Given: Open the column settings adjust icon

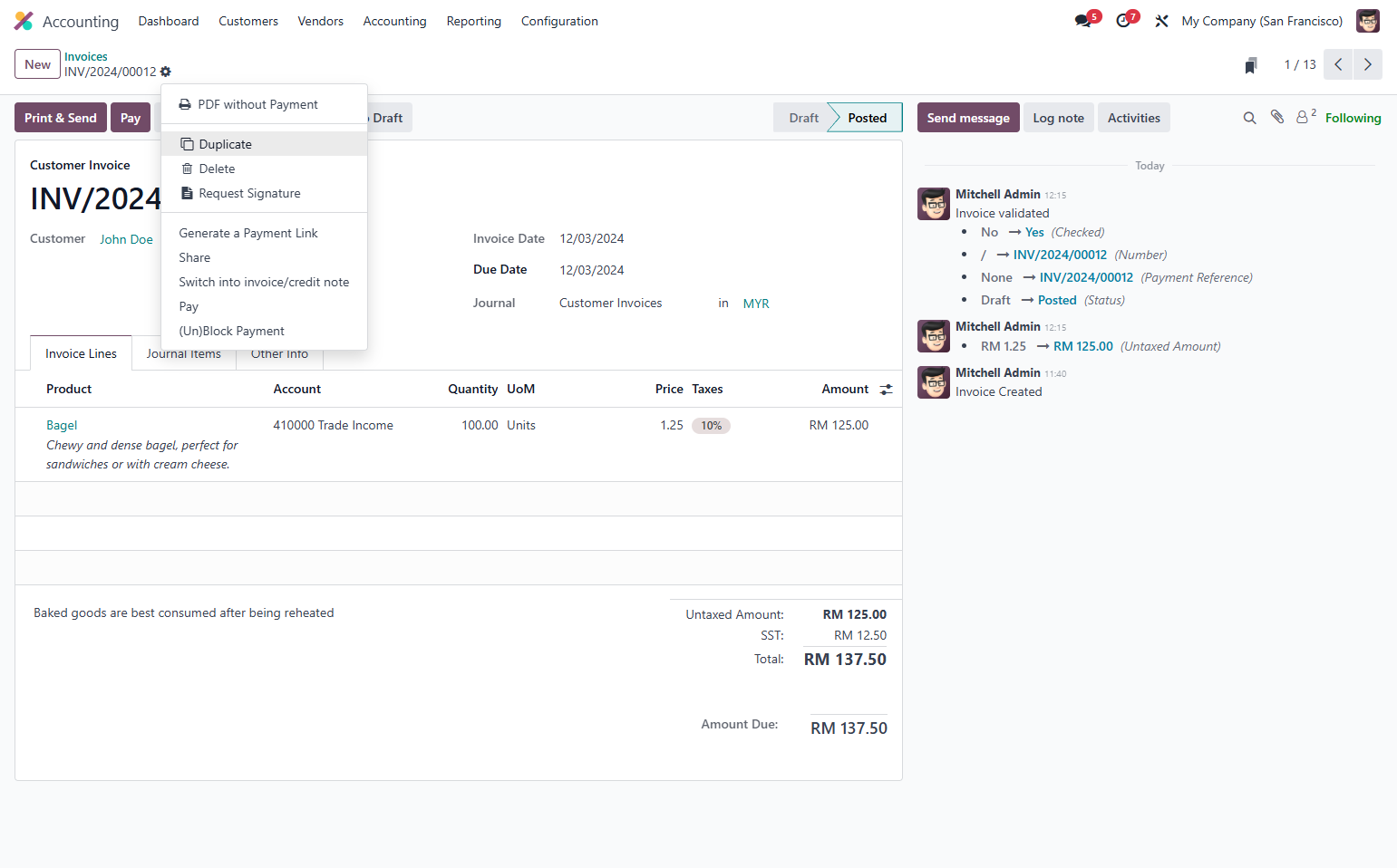Looking at the screenshot, I should tap(886, 390).
